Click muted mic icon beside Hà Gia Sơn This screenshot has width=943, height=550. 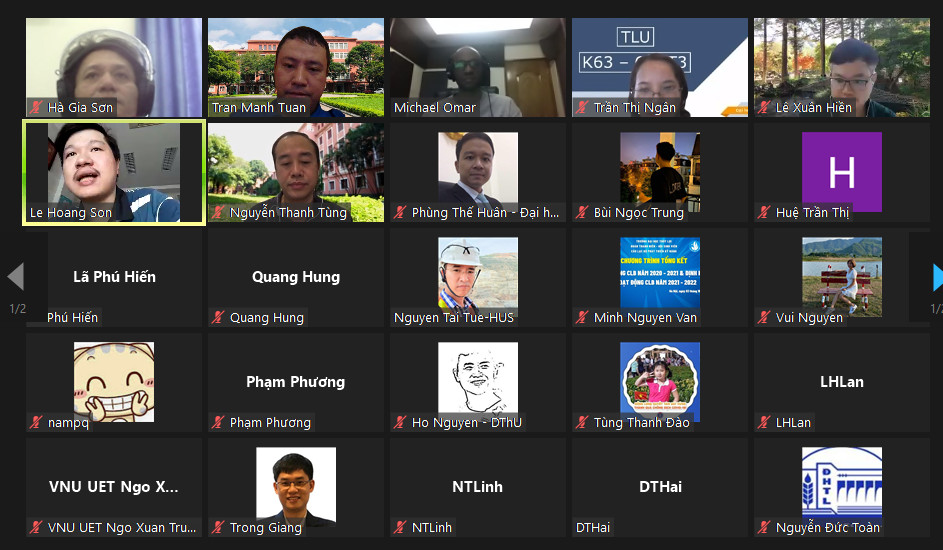tap(36, 108)
